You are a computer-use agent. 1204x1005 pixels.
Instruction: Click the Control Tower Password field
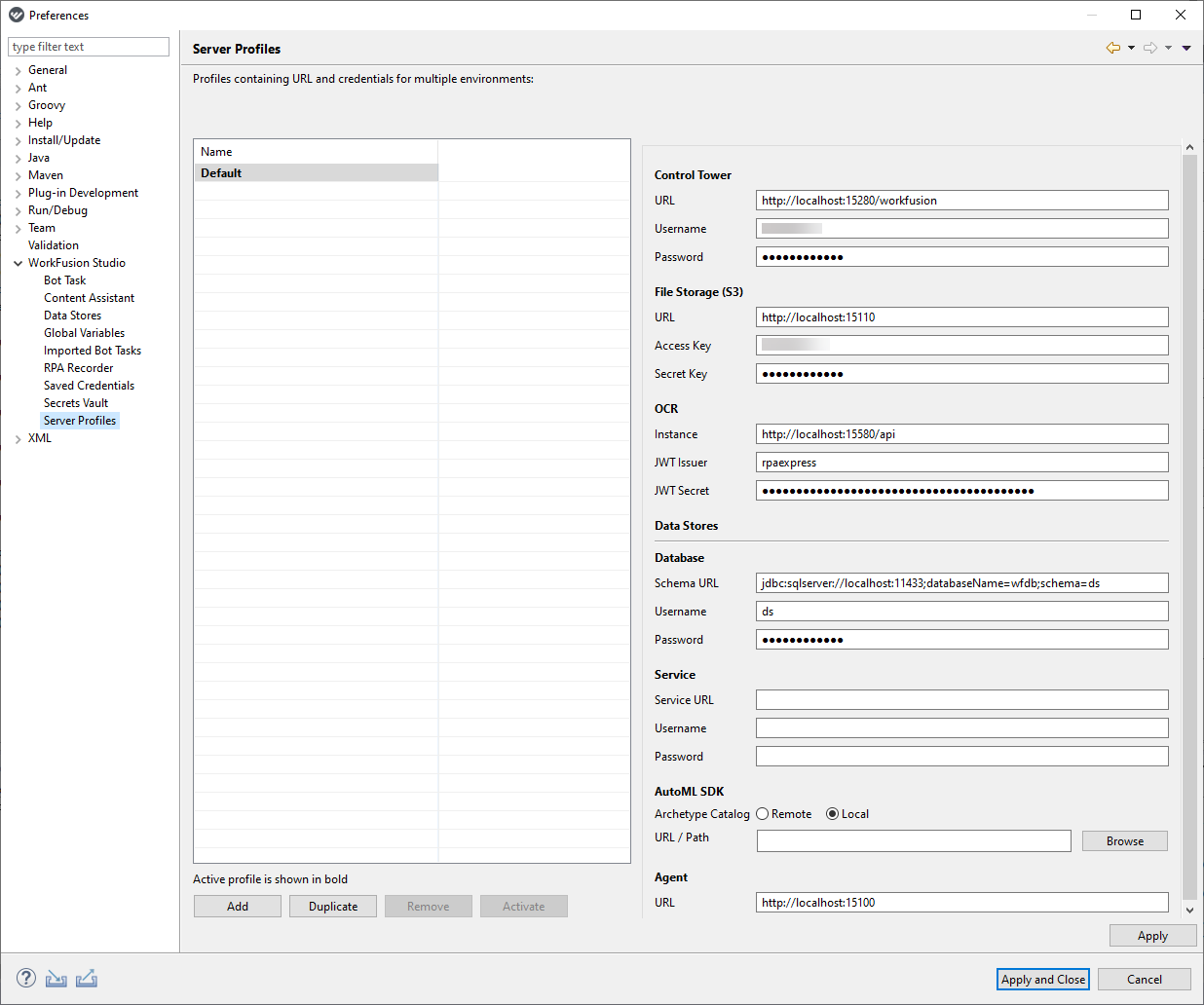[x=962, y=257]
